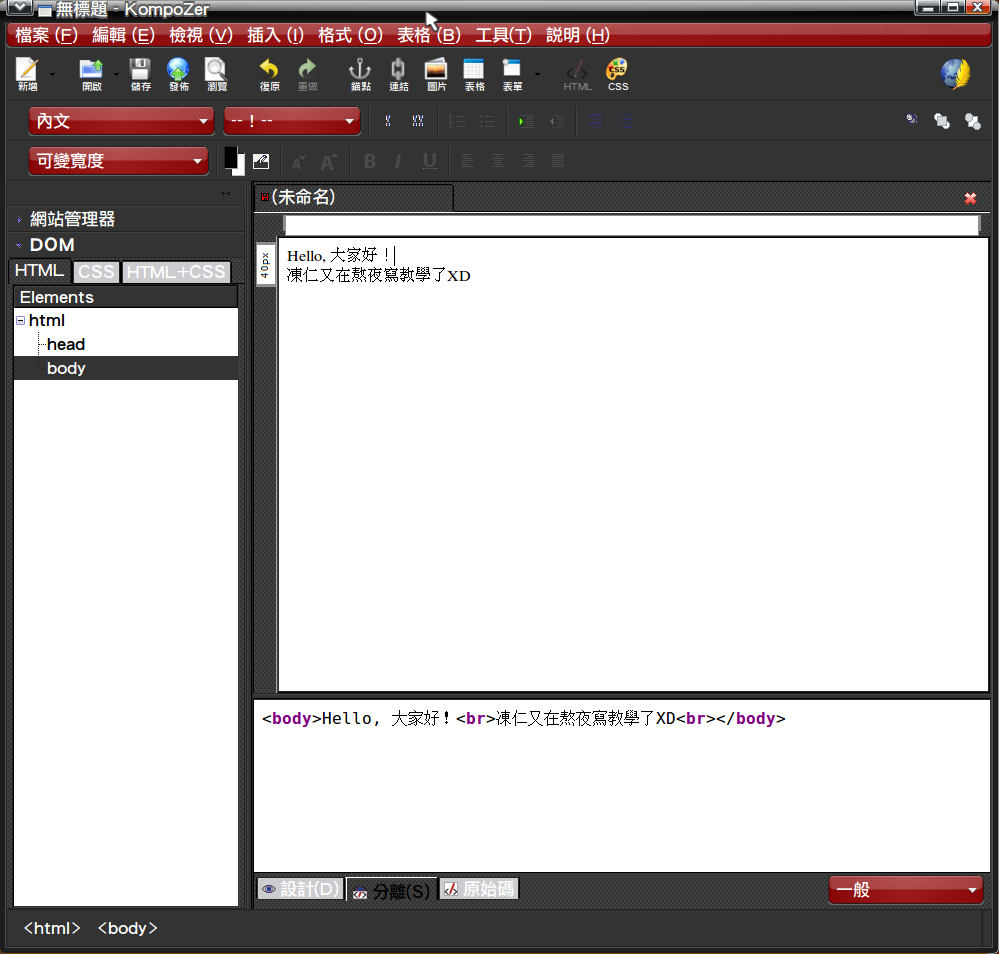Open the 插入 (I) menu

[x=275, y=35]
